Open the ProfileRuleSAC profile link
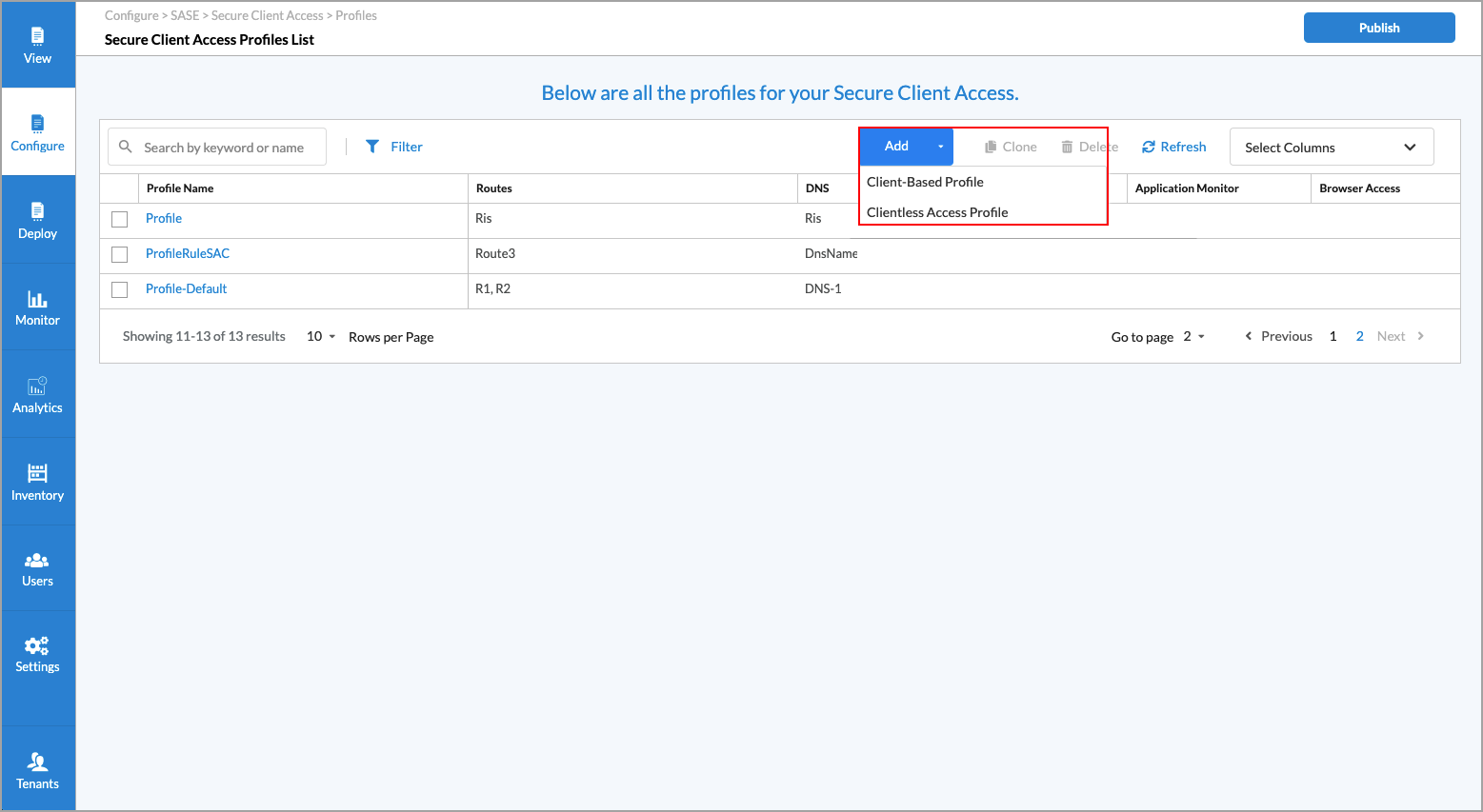This screenshot has width=1483, height=812. click(187, 253)
